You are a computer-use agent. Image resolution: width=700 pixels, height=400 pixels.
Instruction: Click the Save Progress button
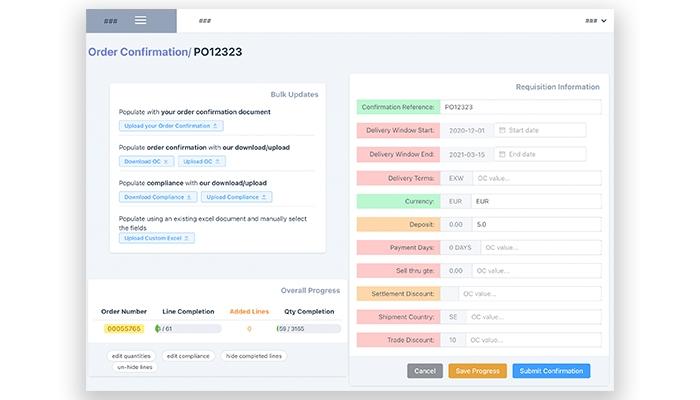point(478,371)
